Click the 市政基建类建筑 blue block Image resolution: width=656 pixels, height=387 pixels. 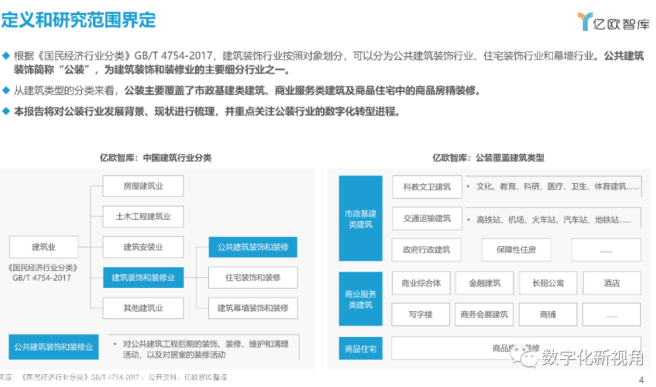point(360,218)
